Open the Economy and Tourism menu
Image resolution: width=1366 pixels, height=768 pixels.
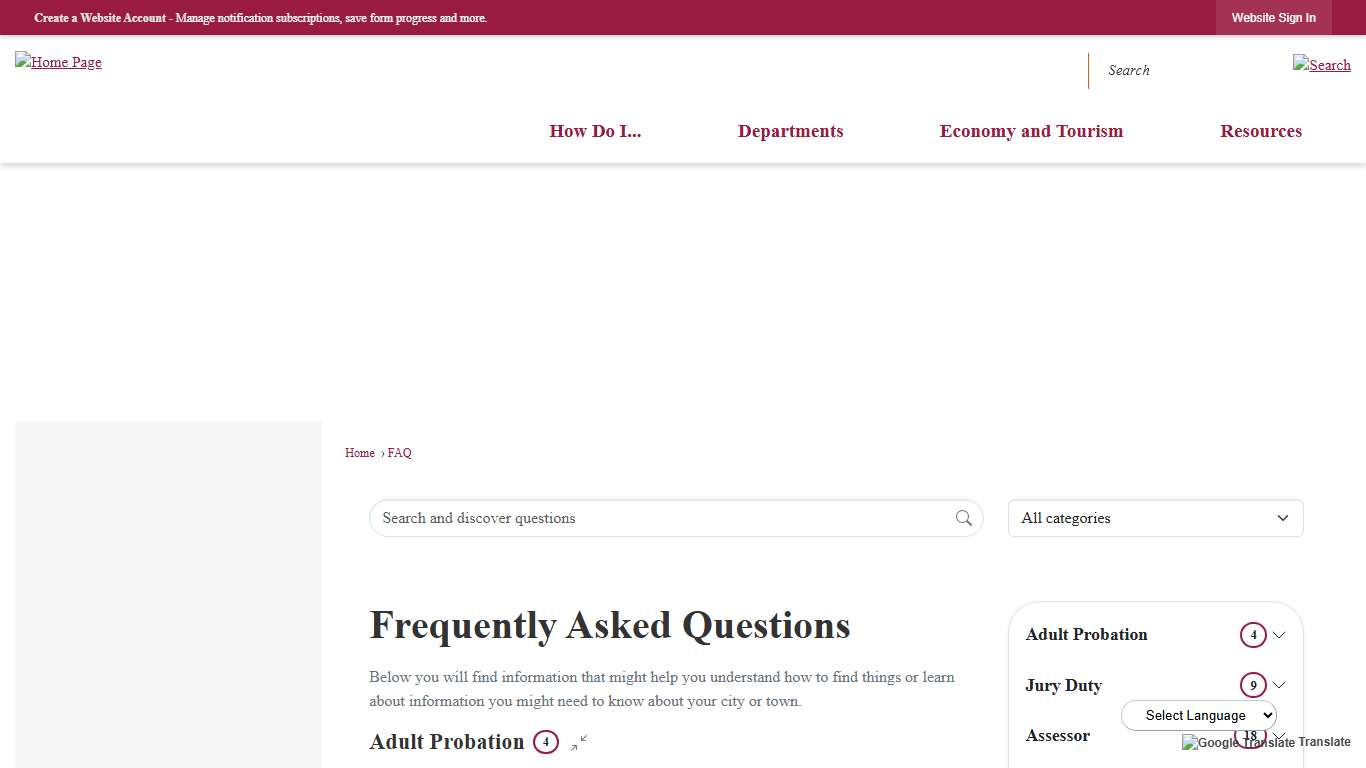[1031, 131]
